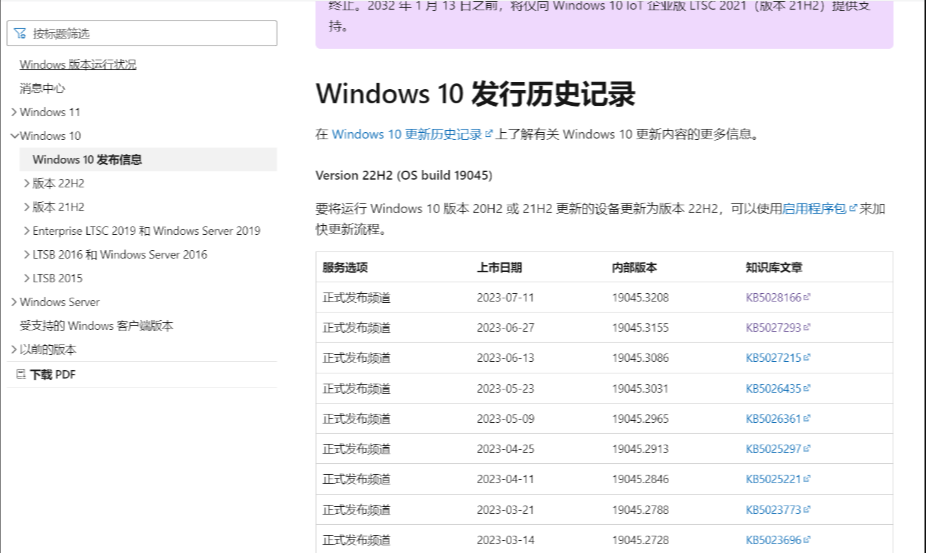The image size is (926, 553).
Task: Click the PDF icon beside 下载 PDF
Action: pyautogui.click(x=21, y=374)
